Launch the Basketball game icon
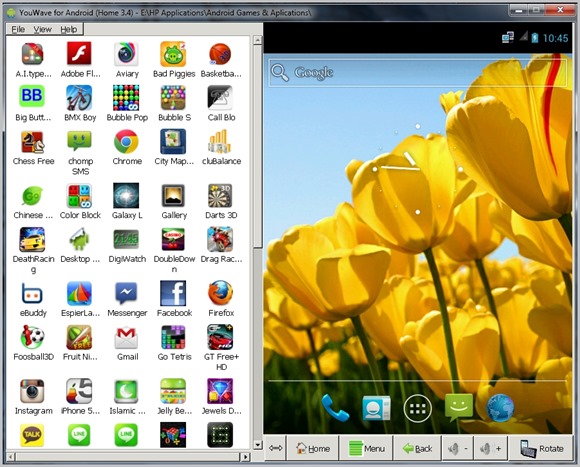This screenshot has height=467, width=580. click(x=220, y=54)
